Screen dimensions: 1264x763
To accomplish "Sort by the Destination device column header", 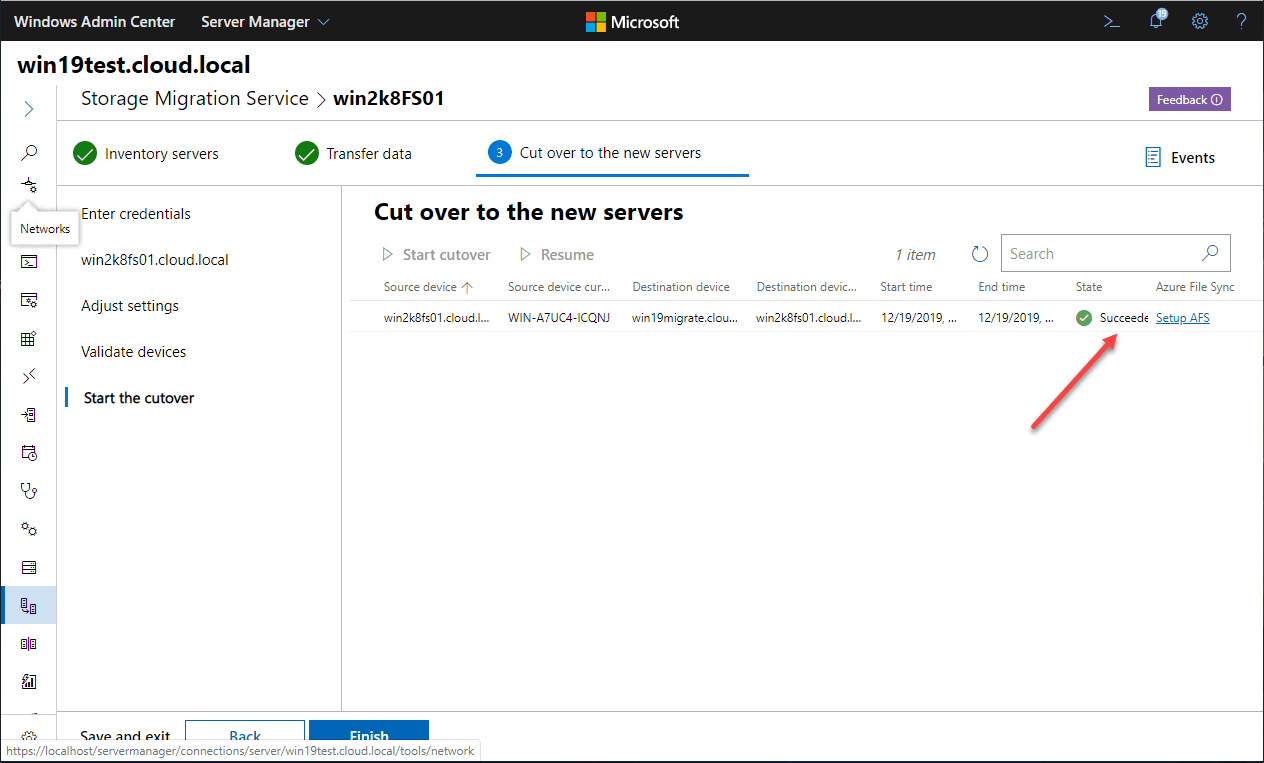I will 681,287.
